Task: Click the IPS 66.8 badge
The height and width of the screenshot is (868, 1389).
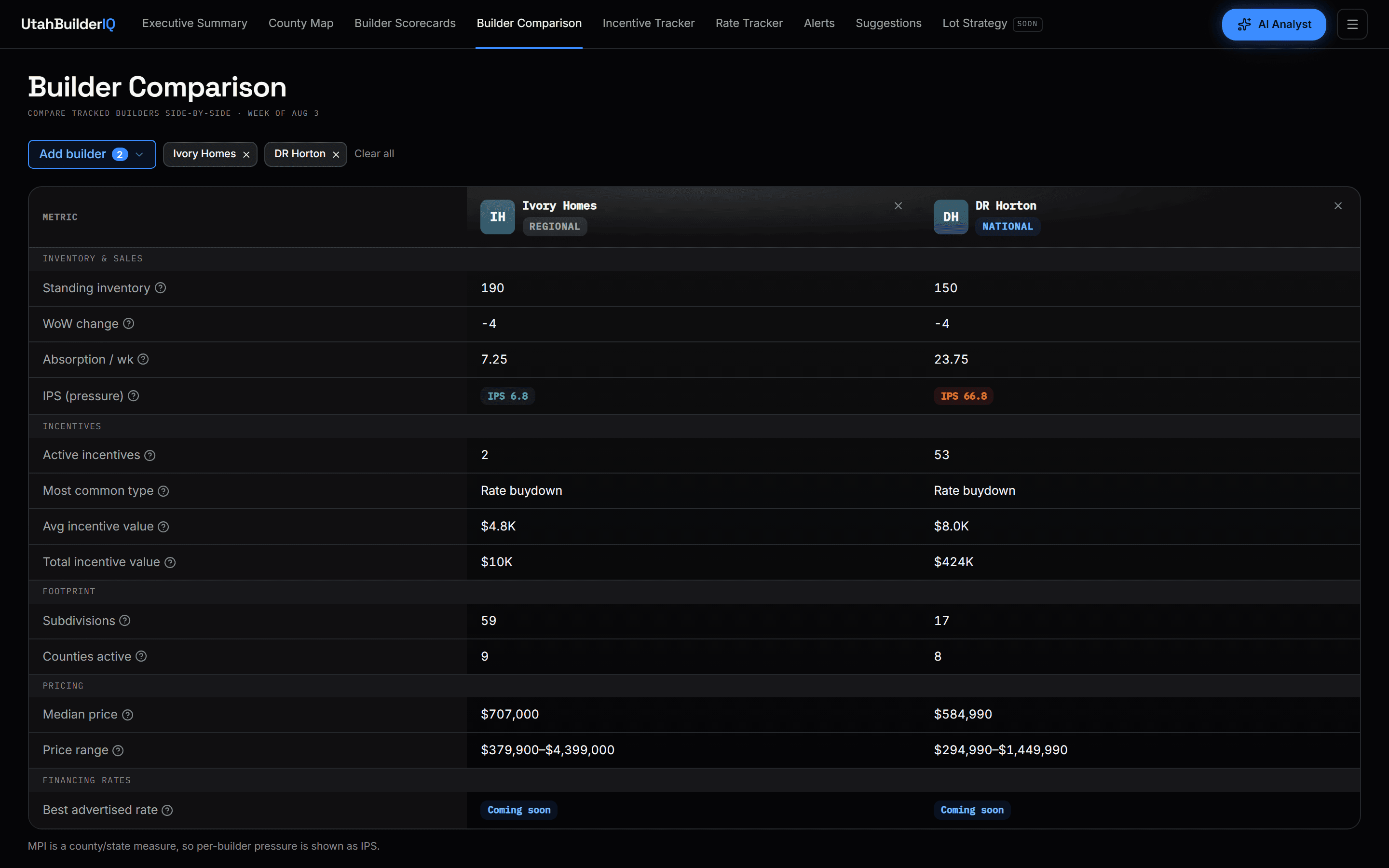Action: pos(964,396)
